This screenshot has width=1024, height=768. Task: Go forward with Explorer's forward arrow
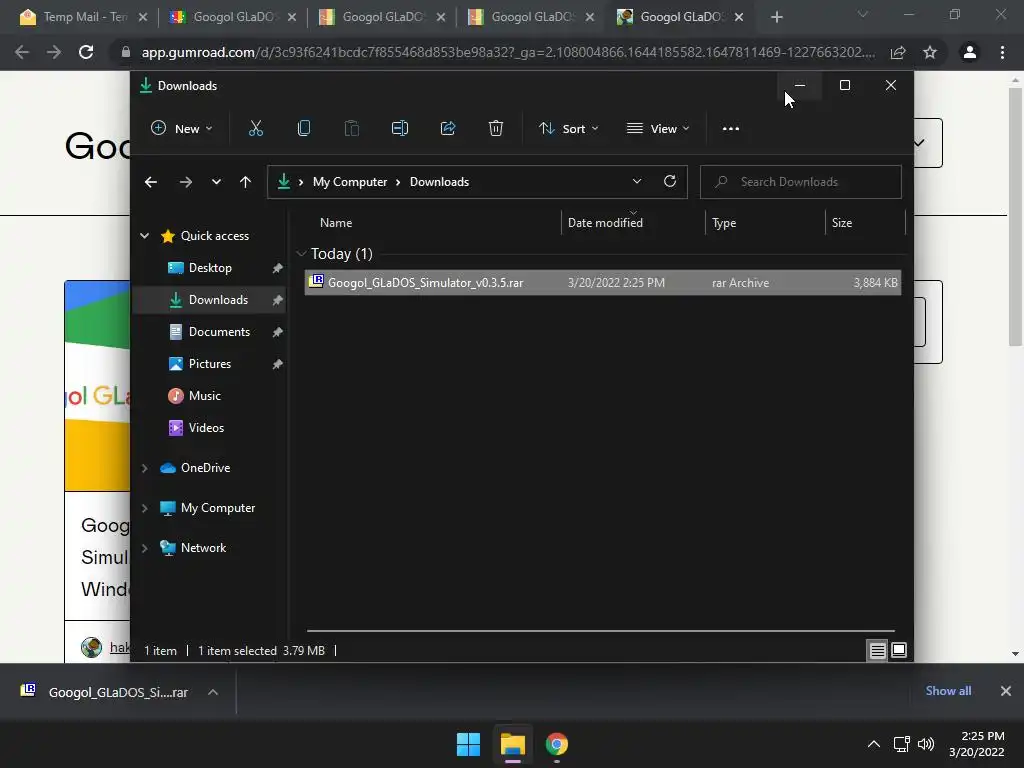point(186,182)
